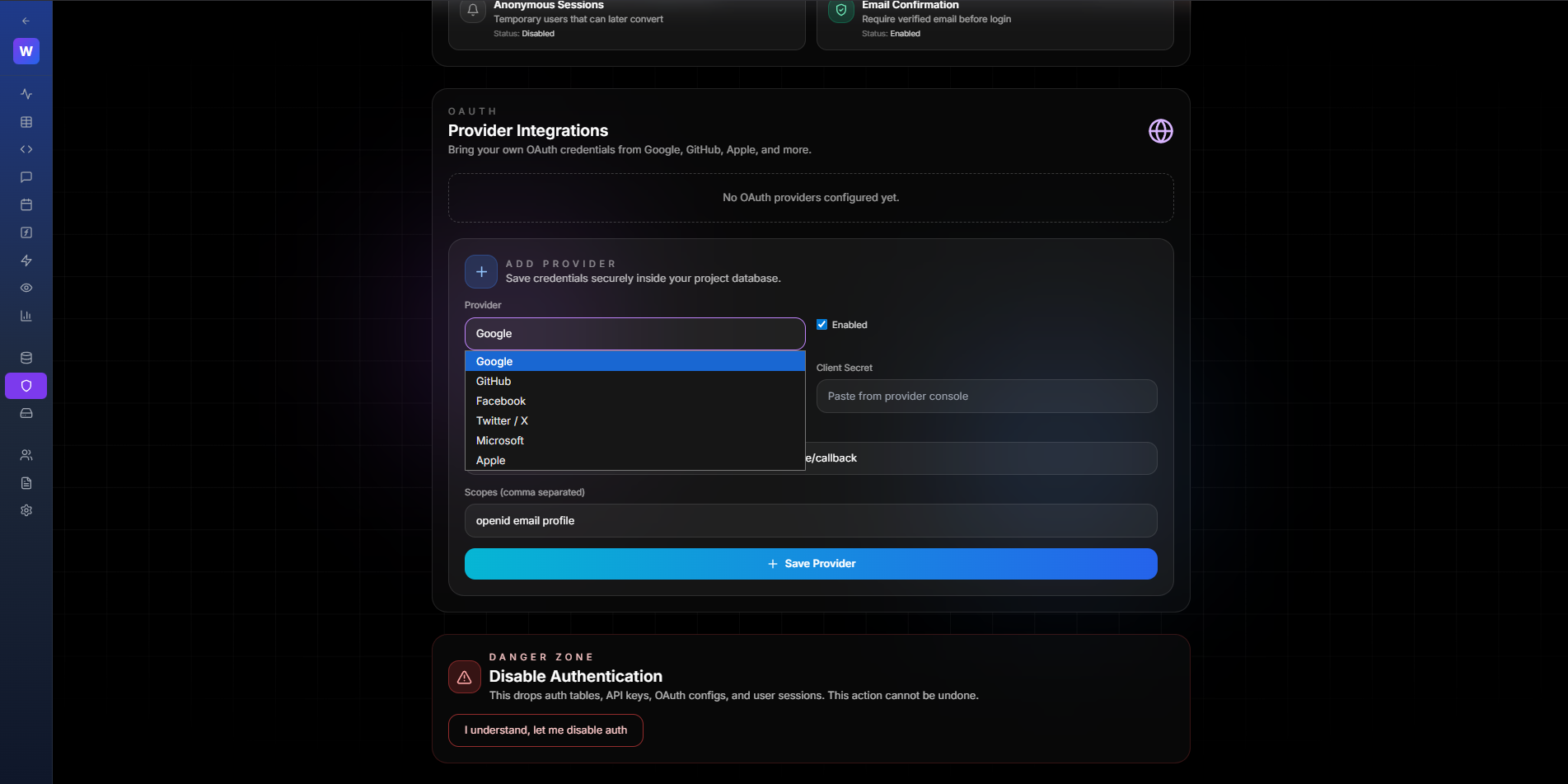1568x784 pixels.
Task: Uncheck the Enabled checkbox
Action: (821, 324)
